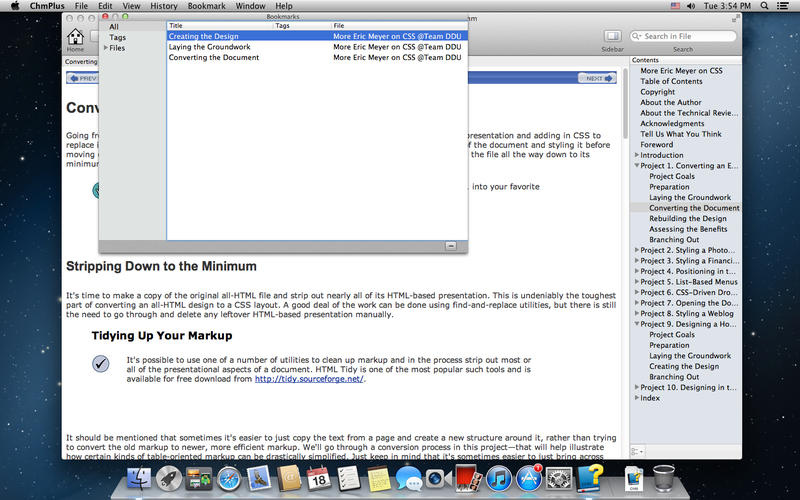Click the Home toolbar icon
The width and height of the screenshot is (800, 500).
coord(75,38)
